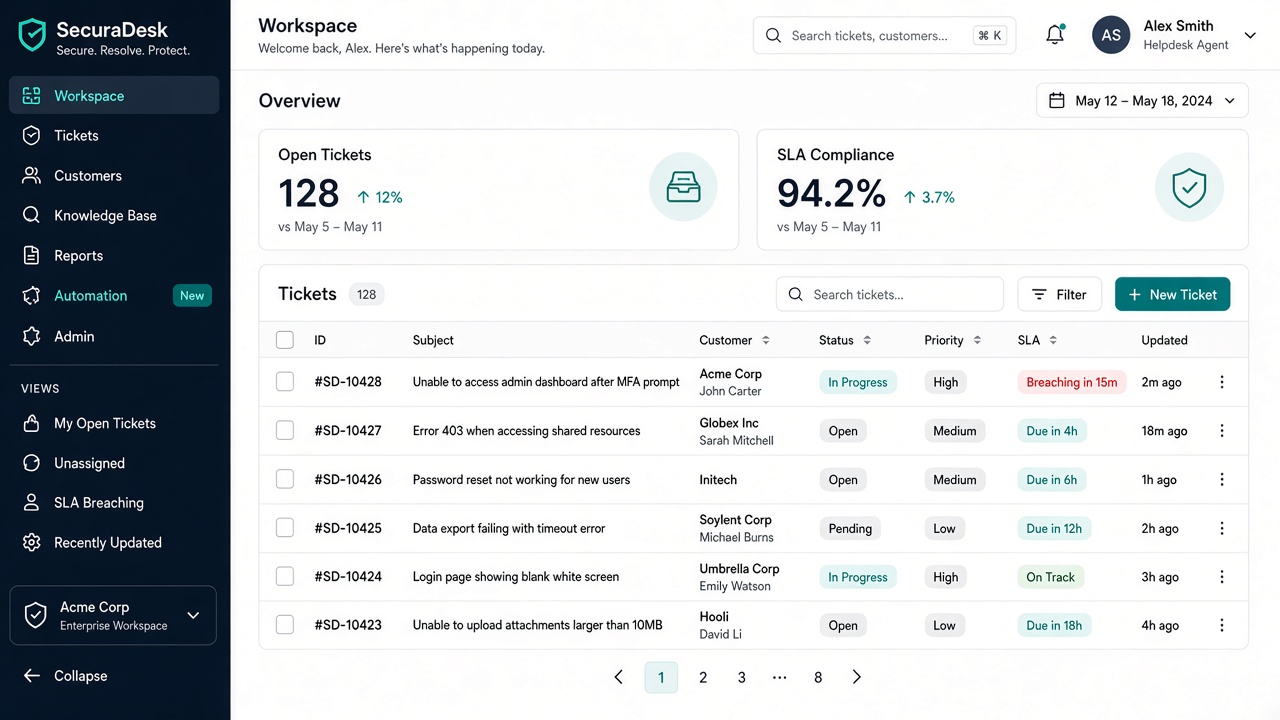
Task: Check the box for ticket #SD-10425
Action: pyautogui.click(x=285, y=528)
